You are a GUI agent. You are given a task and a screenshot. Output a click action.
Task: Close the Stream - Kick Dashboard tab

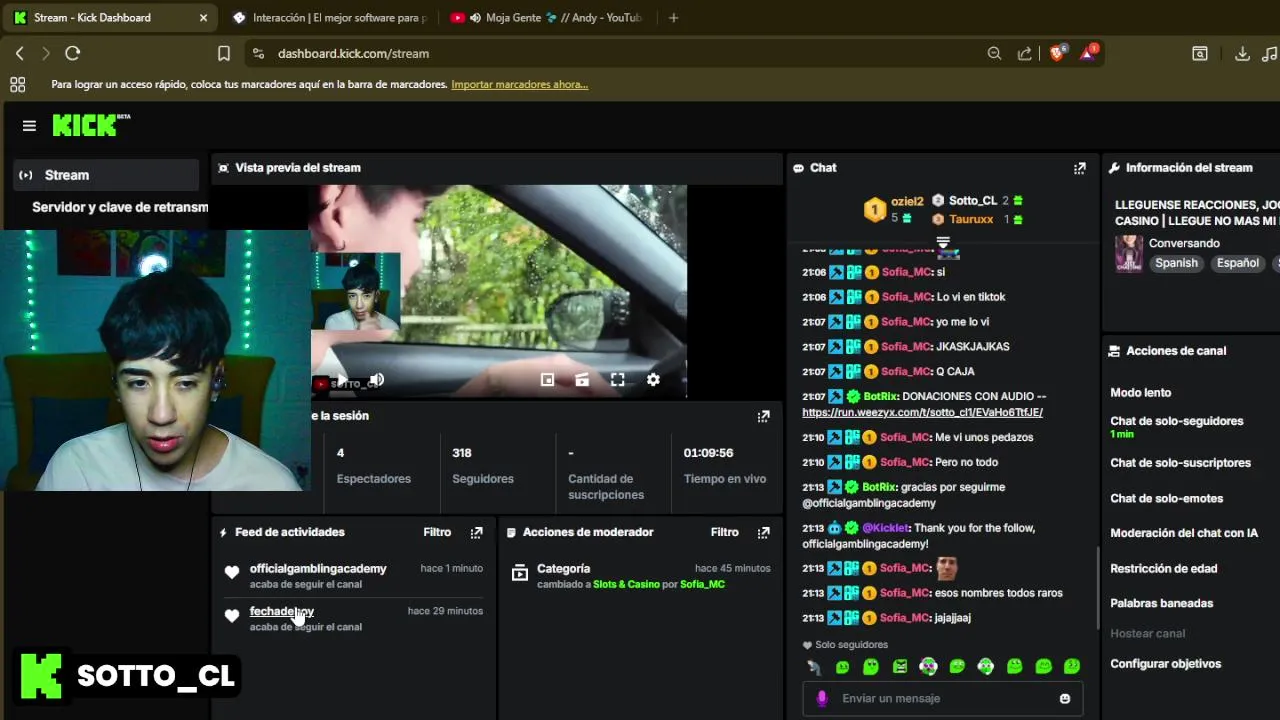coord(203,18)
